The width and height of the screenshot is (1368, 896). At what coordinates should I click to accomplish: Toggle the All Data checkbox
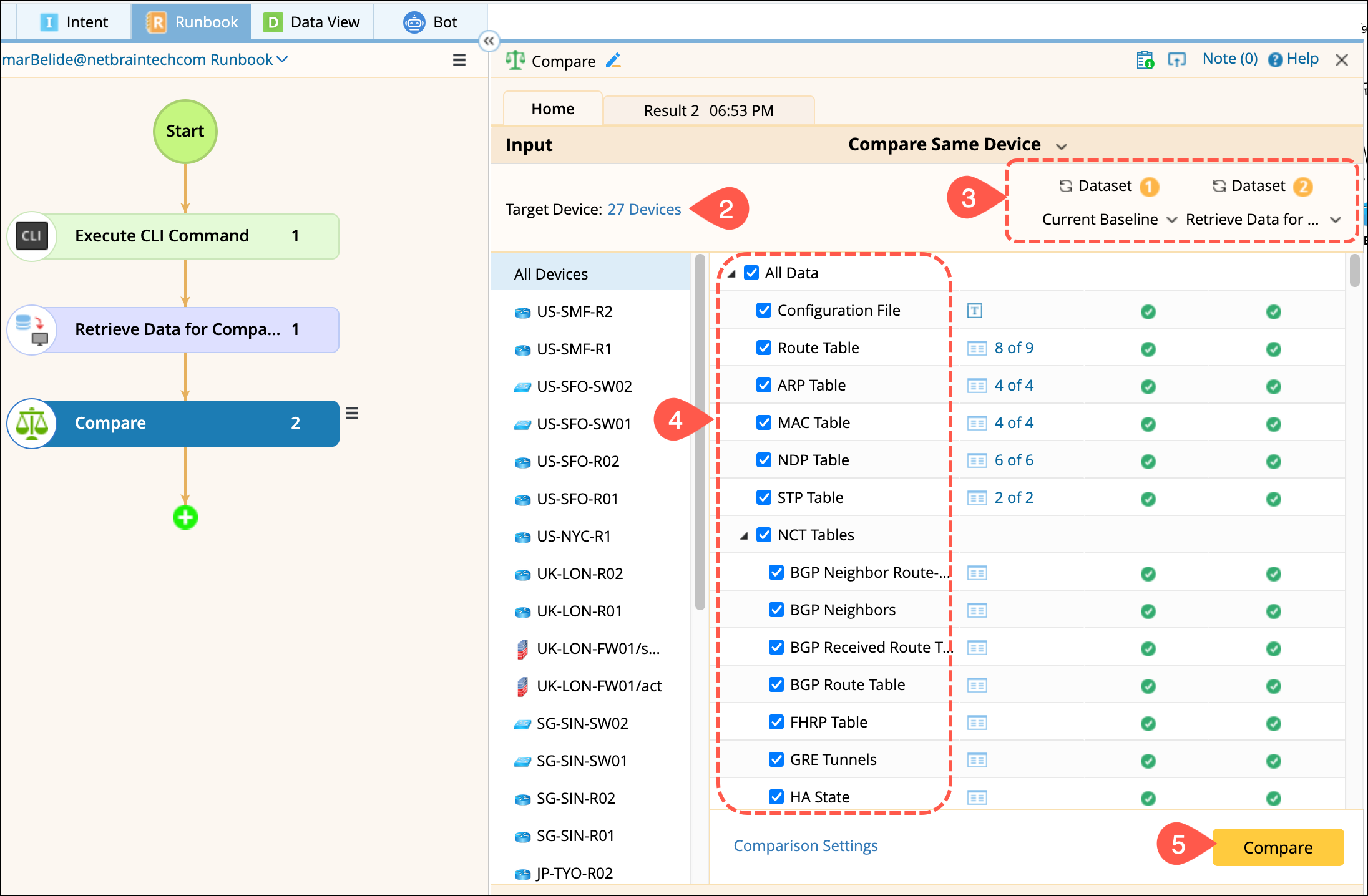coord(751,273)
